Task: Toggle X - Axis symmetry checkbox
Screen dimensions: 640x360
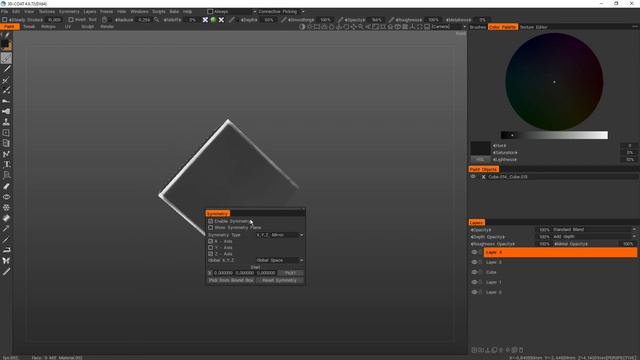Action: [x=211, y=241]
